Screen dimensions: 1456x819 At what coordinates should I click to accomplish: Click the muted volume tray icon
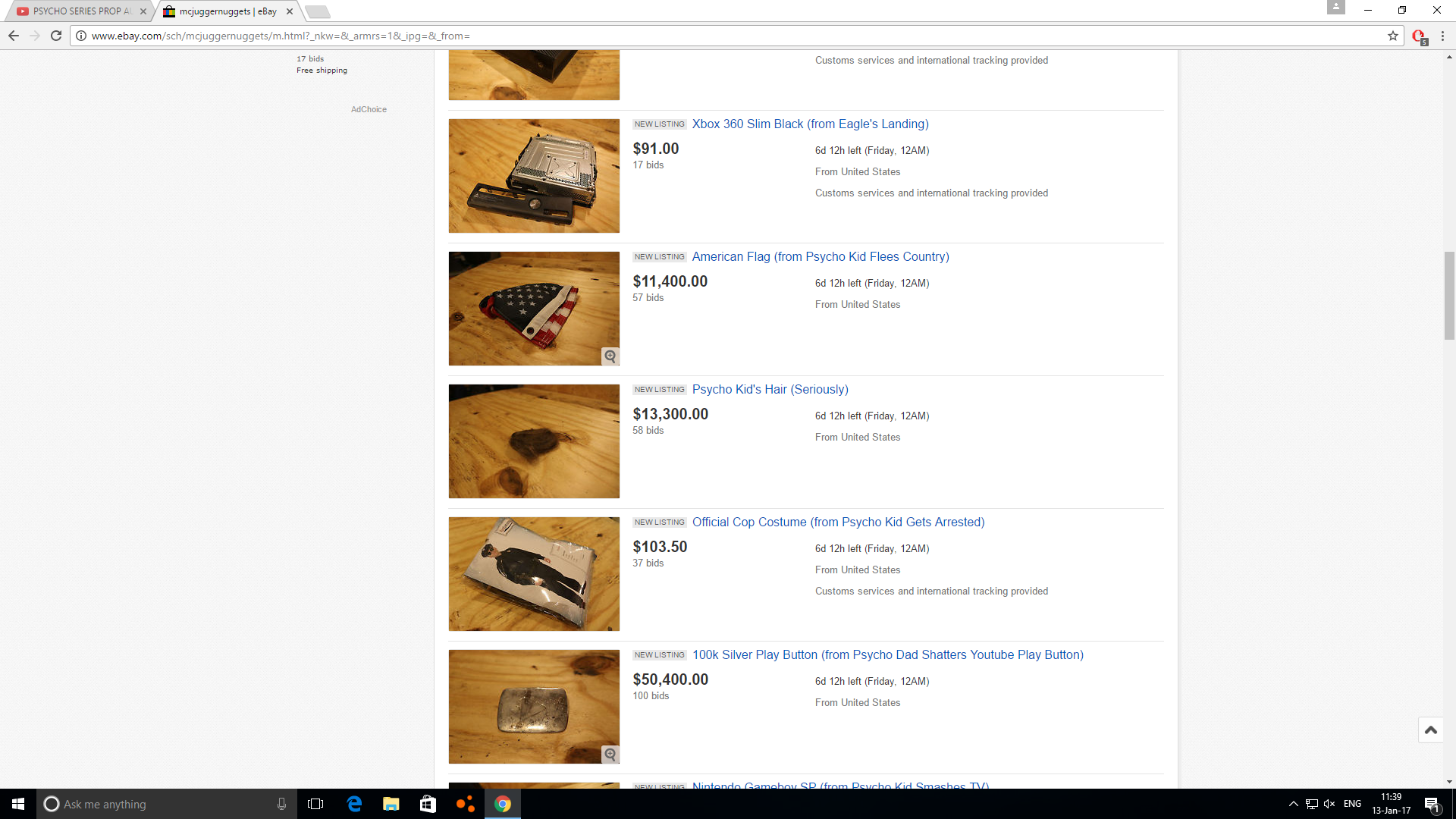(1329, 804)
